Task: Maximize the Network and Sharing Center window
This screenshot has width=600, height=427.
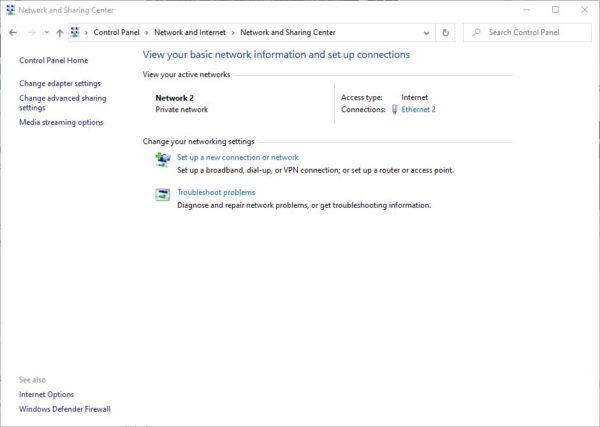Action: (x=556, y=10)
